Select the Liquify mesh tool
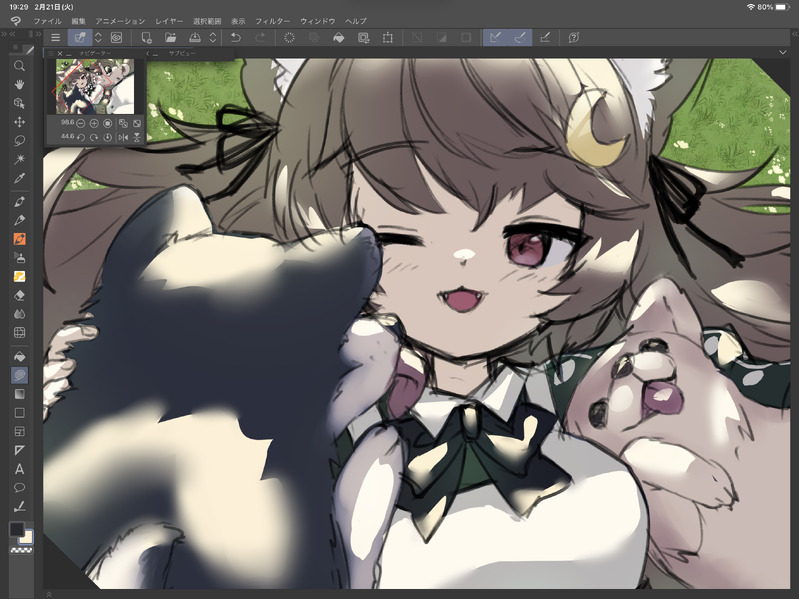The image size is (799, 599). (x=19, y=333)
